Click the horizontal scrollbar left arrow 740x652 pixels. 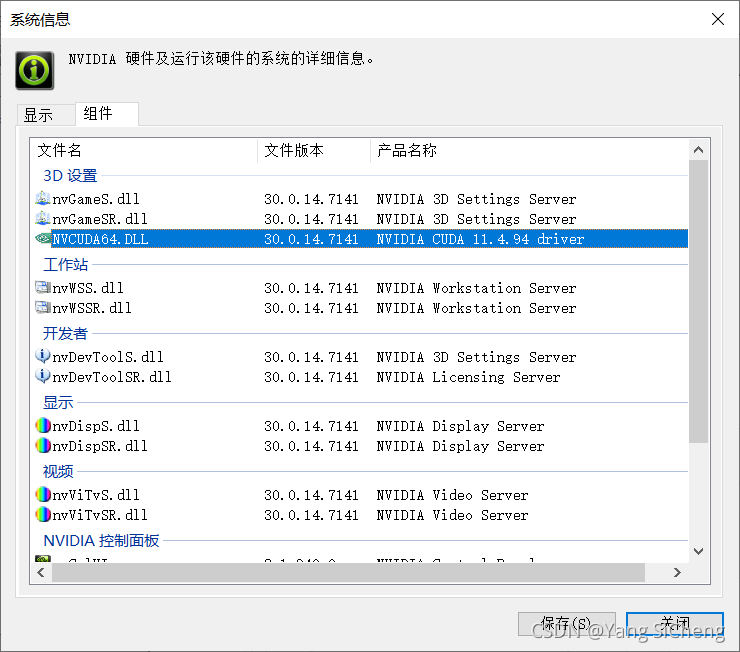pos(41,572)
